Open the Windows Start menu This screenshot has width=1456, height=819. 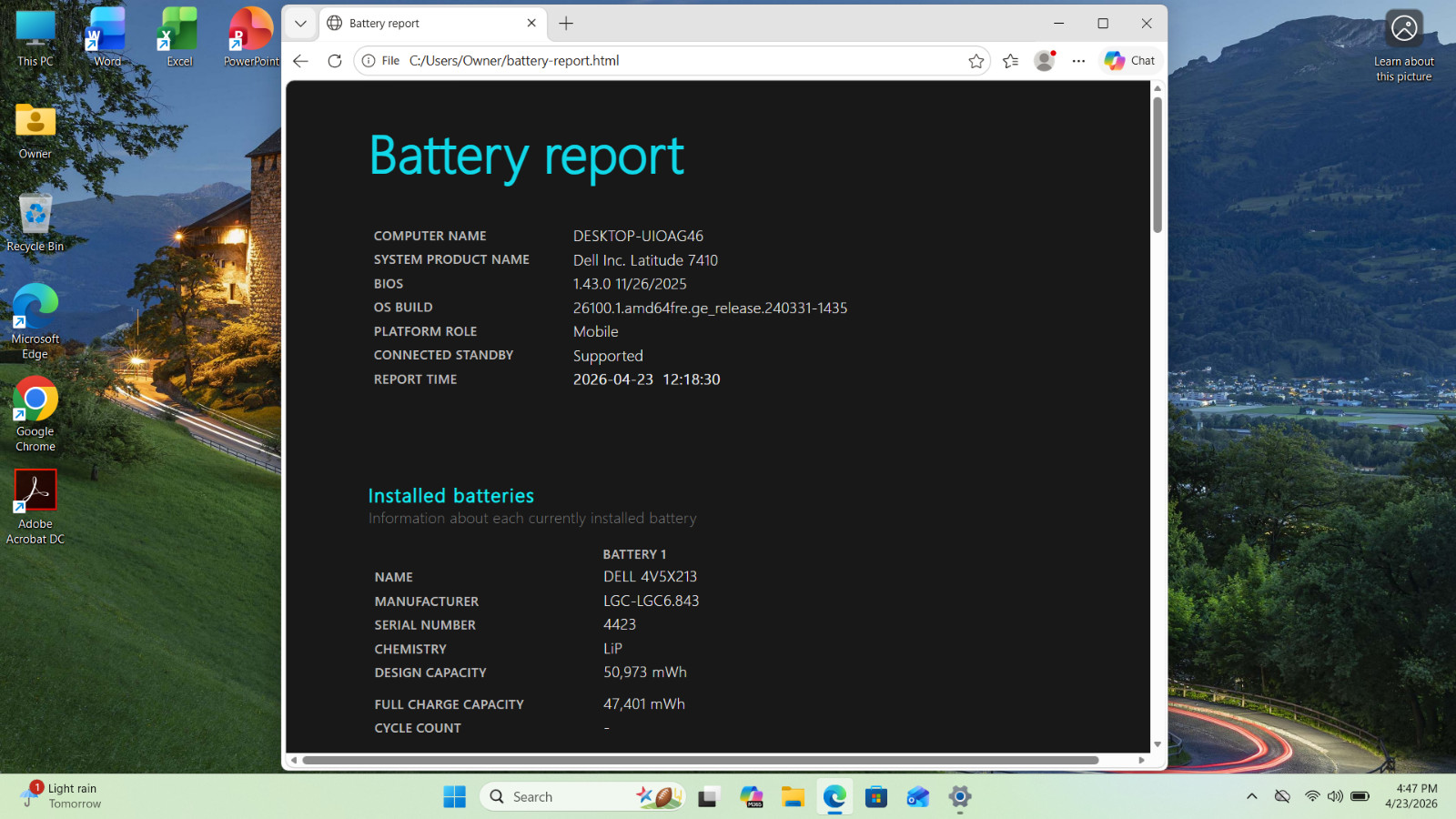454,797
